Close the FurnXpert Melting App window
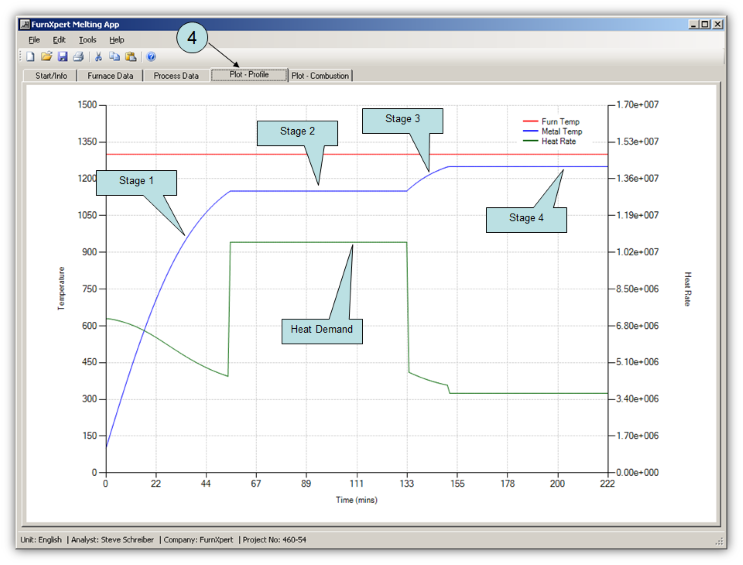 717,24
